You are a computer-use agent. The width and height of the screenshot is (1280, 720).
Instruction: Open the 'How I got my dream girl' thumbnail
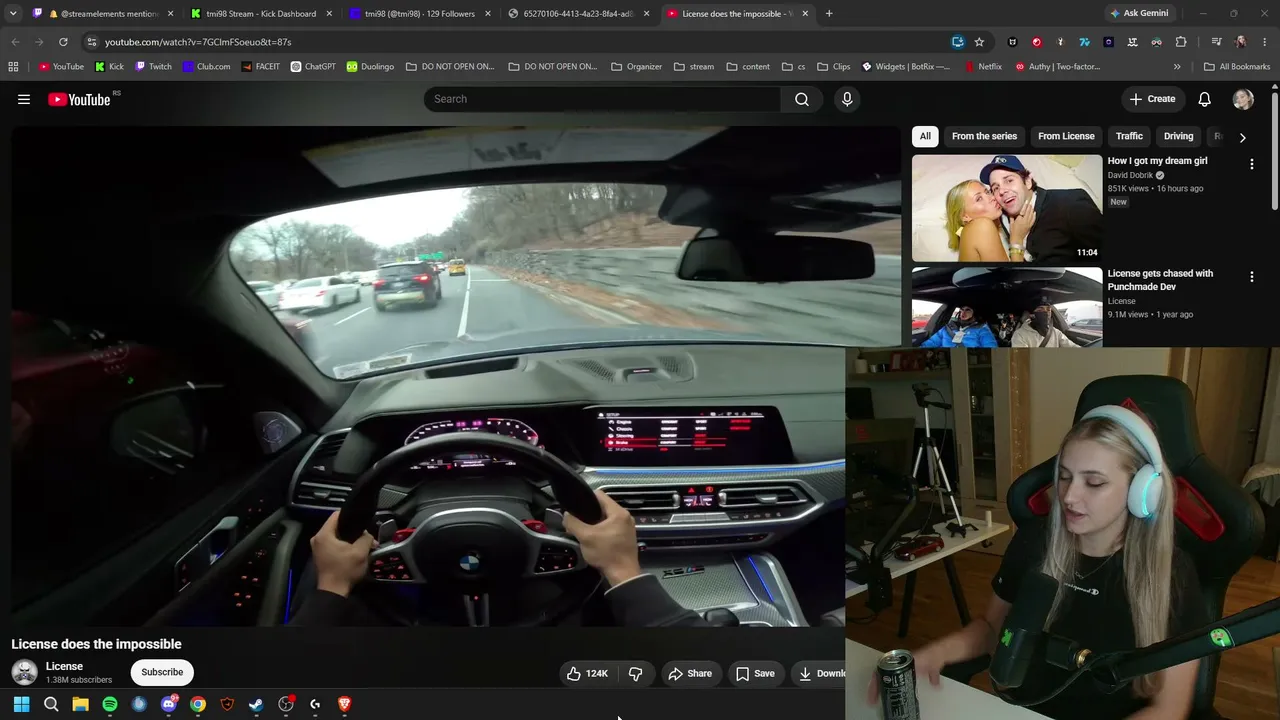pyautogui.click(x=1007, y=208)
